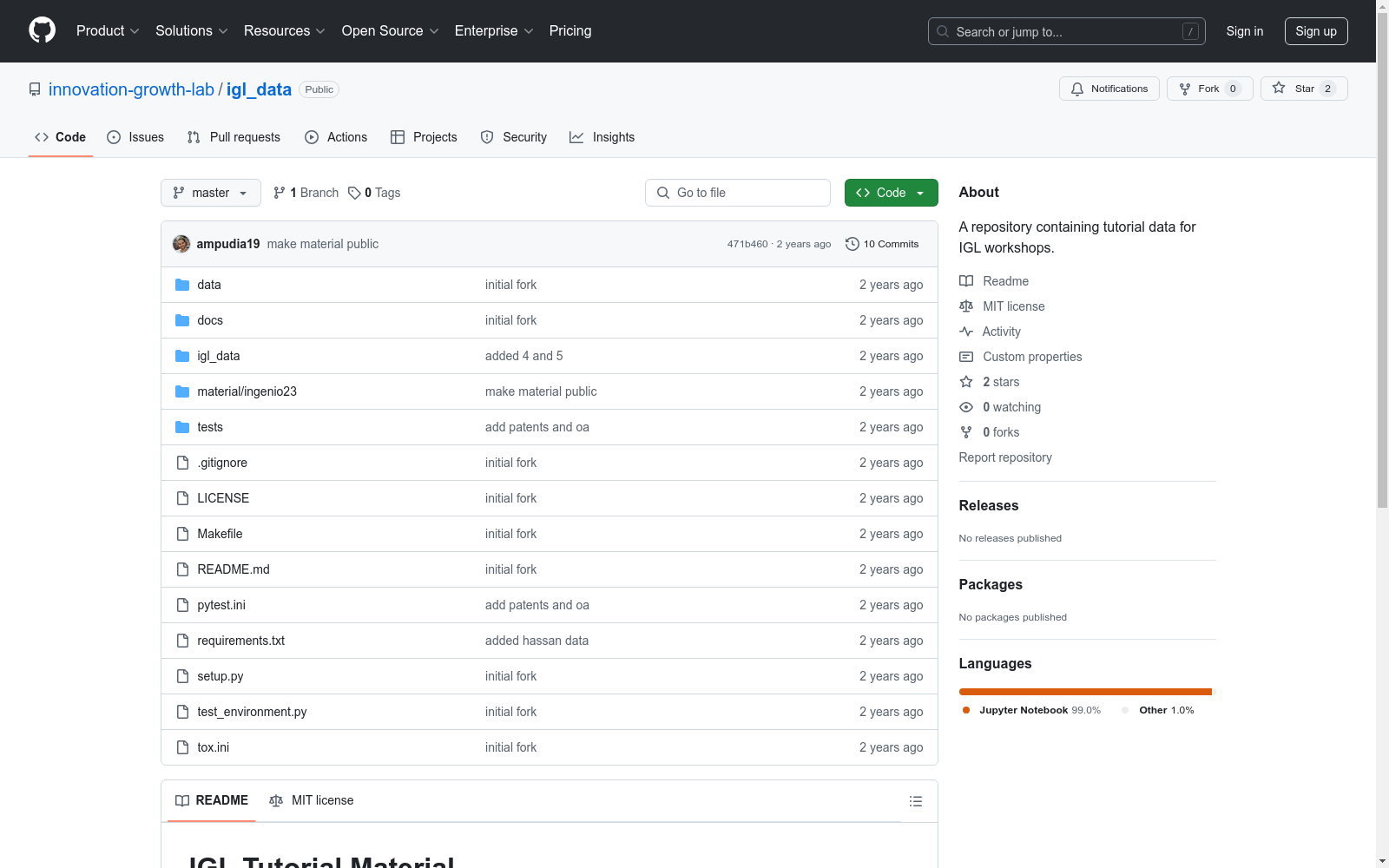Click the setup.py file icon

tap(182, 676)
